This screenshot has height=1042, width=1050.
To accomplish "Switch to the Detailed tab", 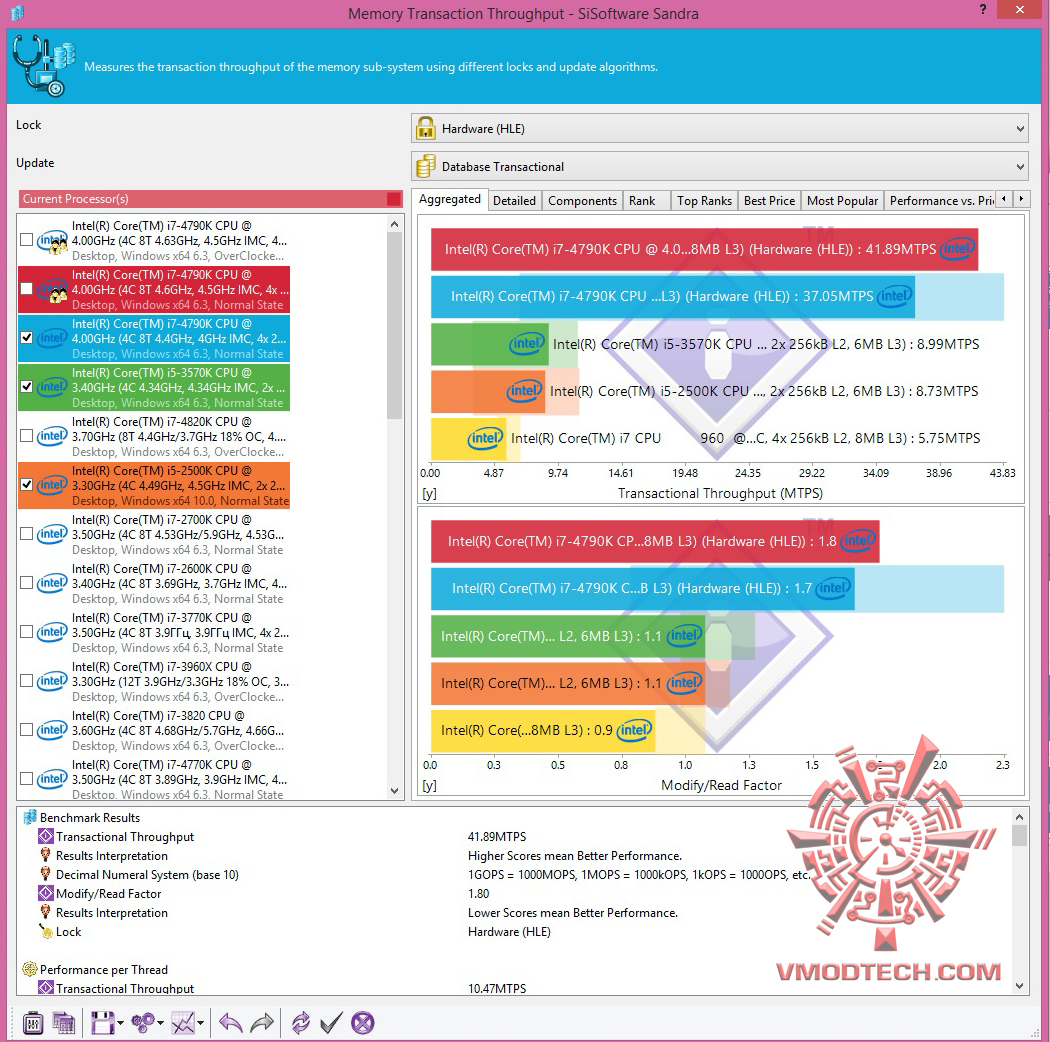I will coord(514,201).
